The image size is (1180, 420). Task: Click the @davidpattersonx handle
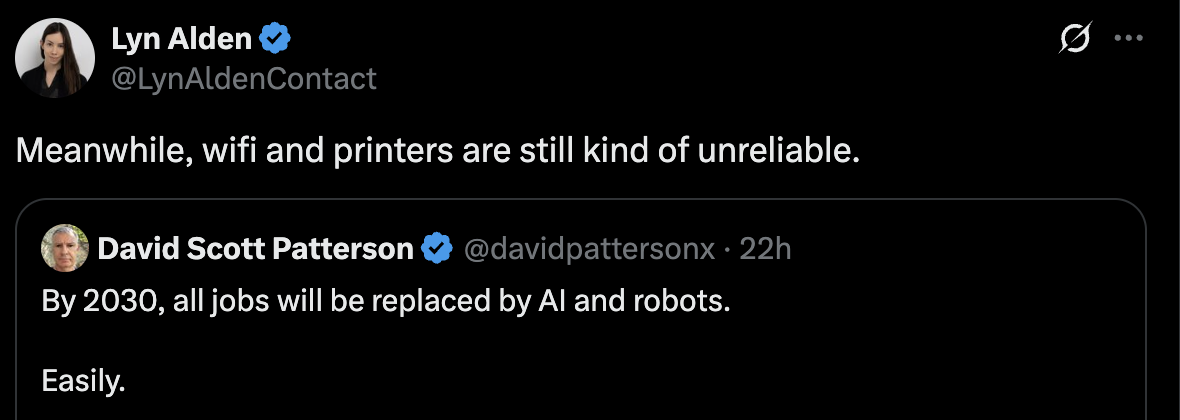click(x=588, y=249)
